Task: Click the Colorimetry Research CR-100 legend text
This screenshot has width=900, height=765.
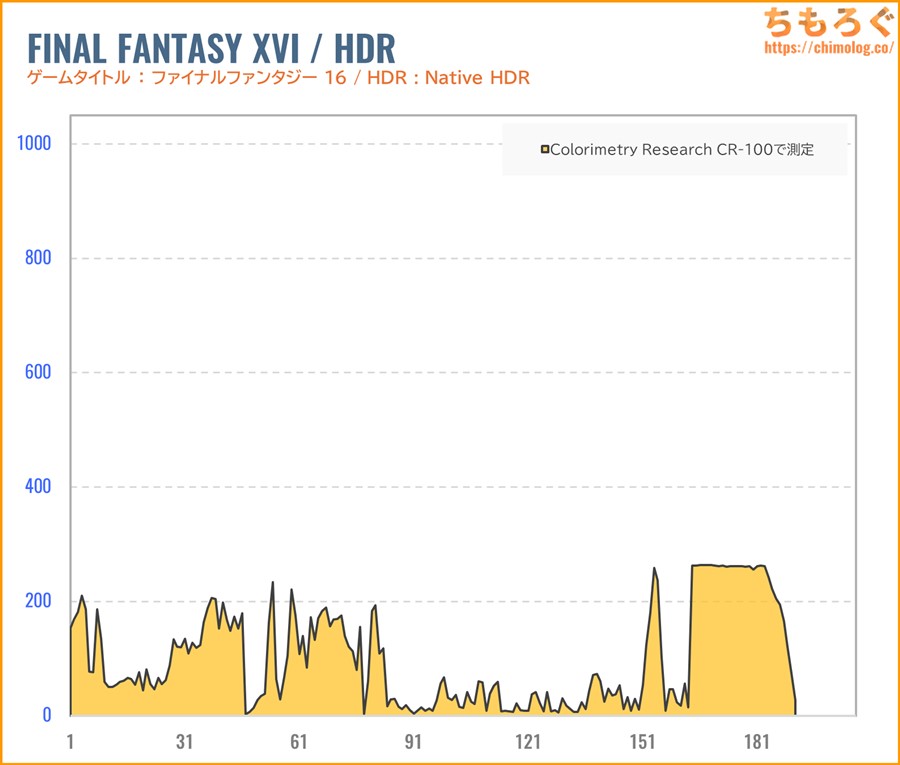Action: (682, 150)
